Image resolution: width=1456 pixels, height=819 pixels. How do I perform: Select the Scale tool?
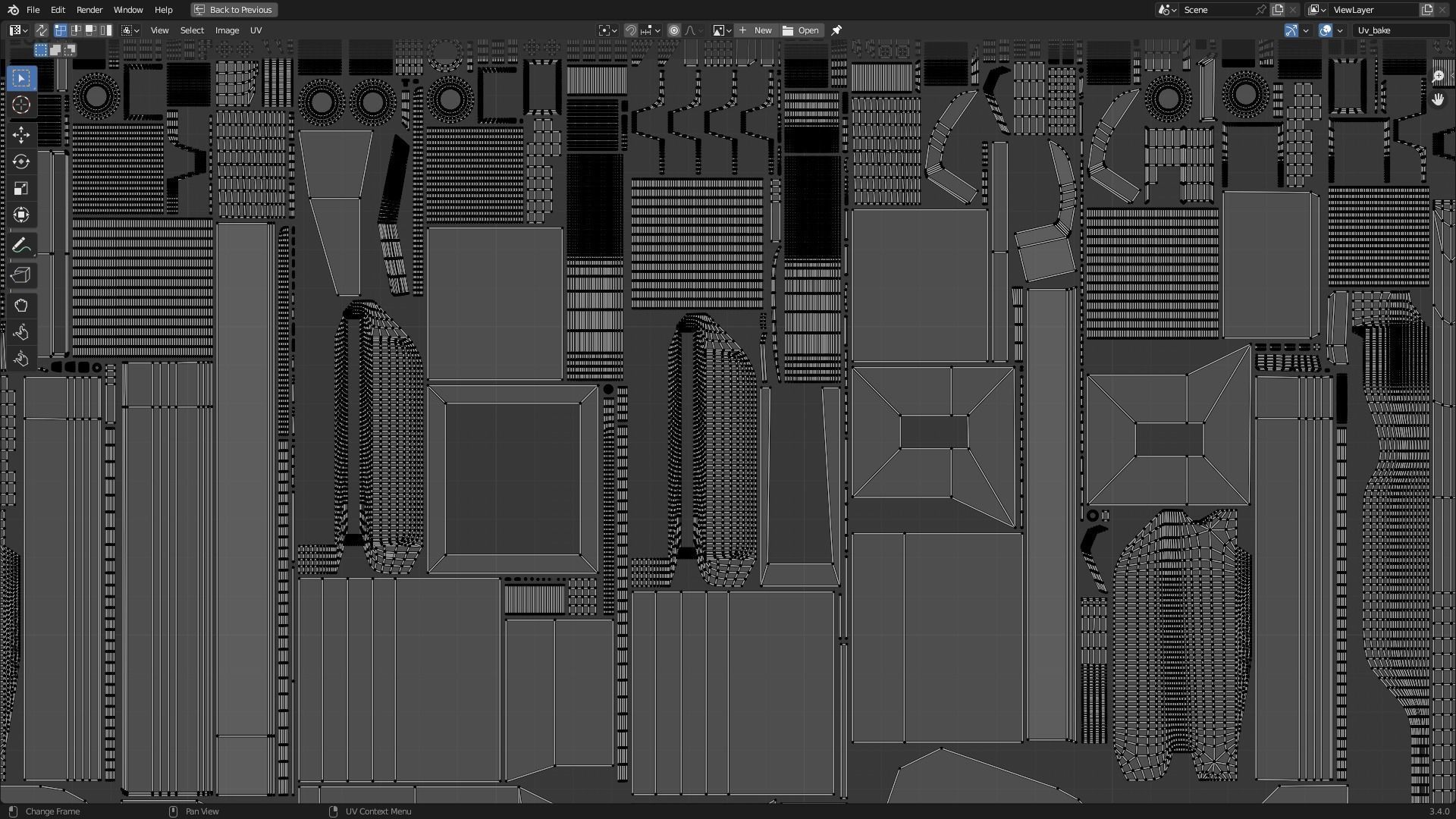pos(21,188)
